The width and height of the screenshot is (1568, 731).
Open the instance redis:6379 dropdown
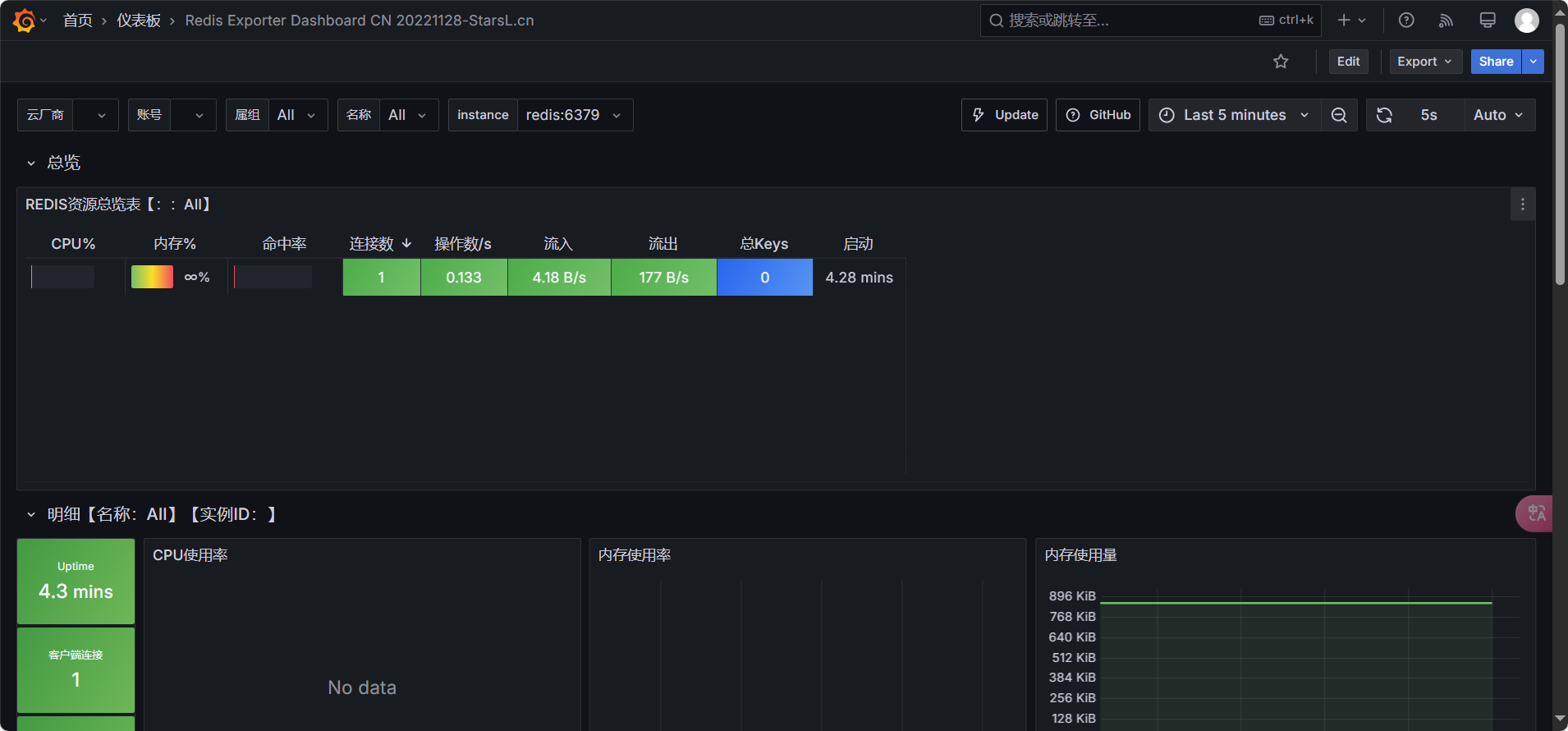pyautogui.click(x=575, y=115)
